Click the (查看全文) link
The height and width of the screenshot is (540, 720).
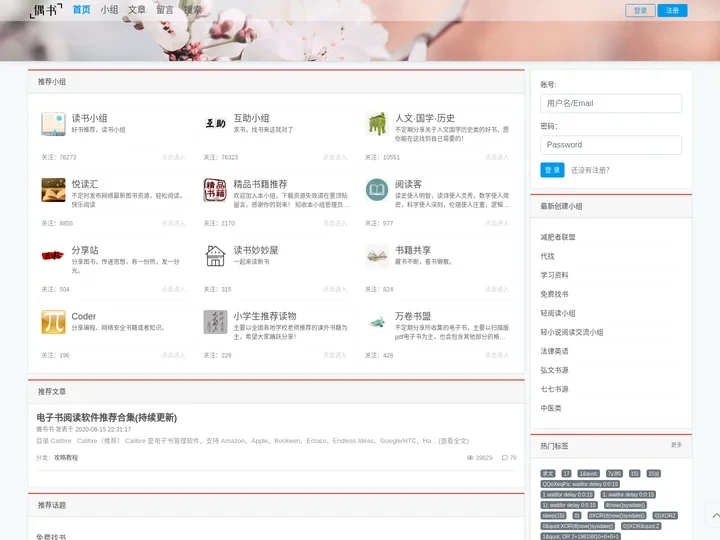[x=453, y=441]
